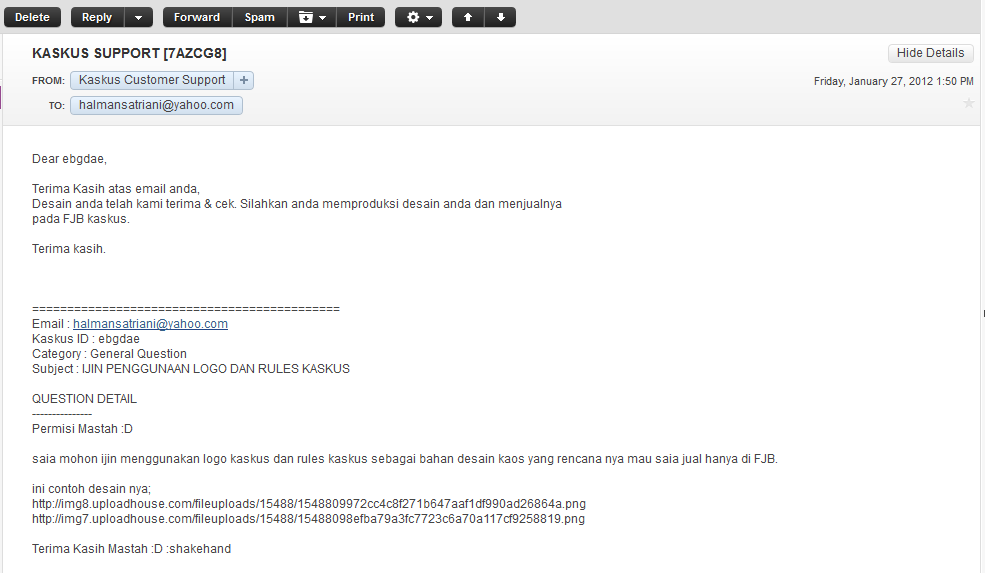Go to previous message with up arrow
The image size is (985, 573).
tap(468, 17)
